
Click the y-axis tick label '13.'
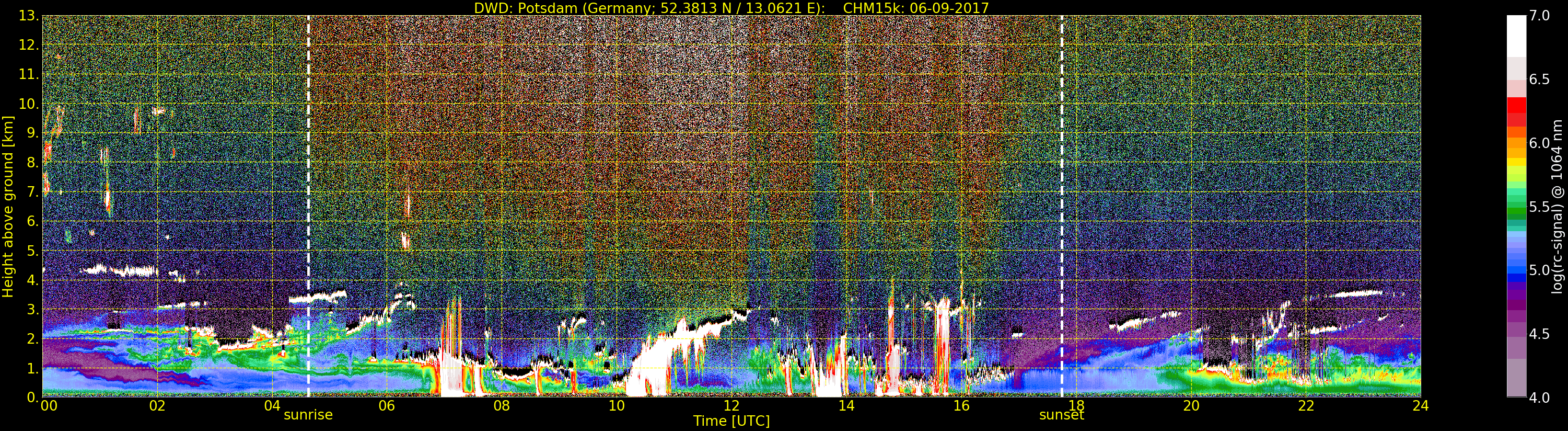coord(29,15)
